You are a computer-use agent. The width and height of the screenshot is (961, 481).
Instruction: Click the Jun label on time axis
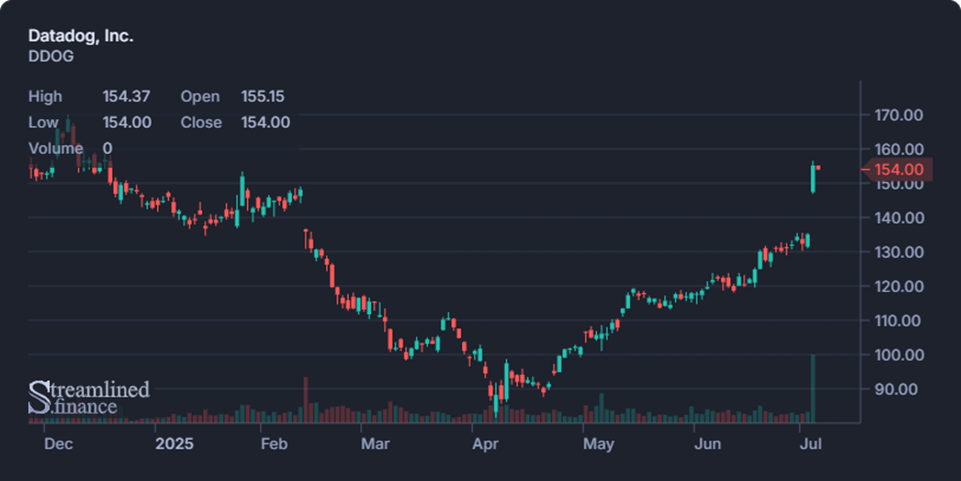click(707, 444)
